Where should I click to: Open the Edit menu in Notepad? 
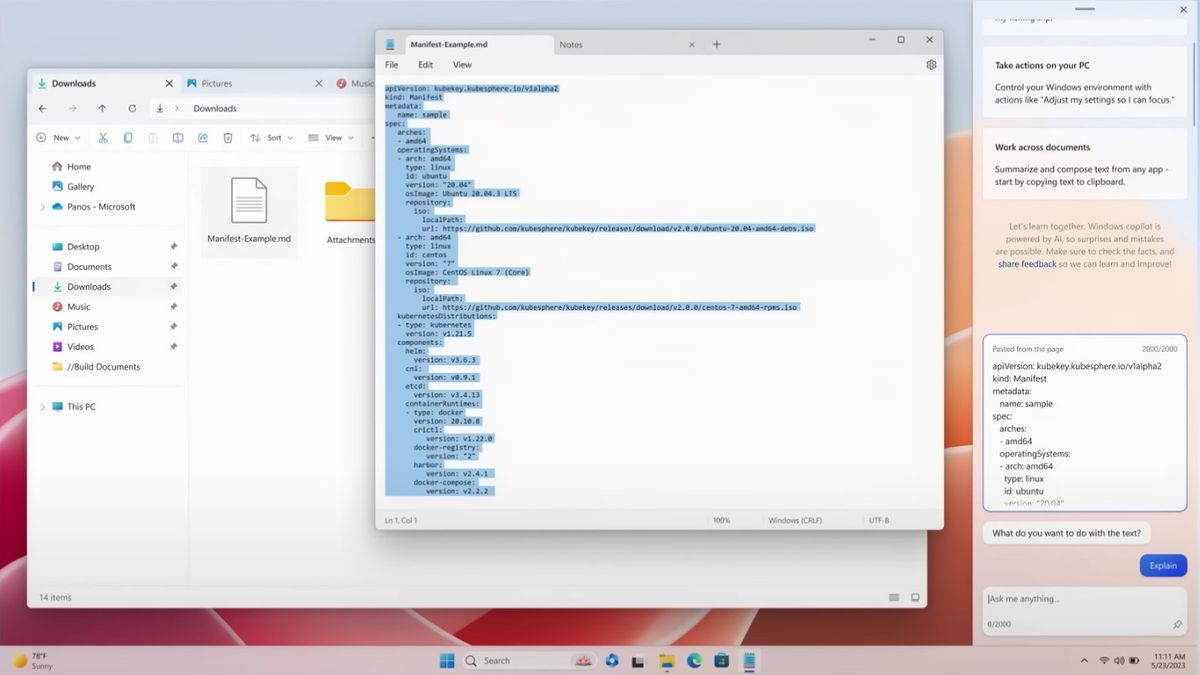[x=425, y=64]
